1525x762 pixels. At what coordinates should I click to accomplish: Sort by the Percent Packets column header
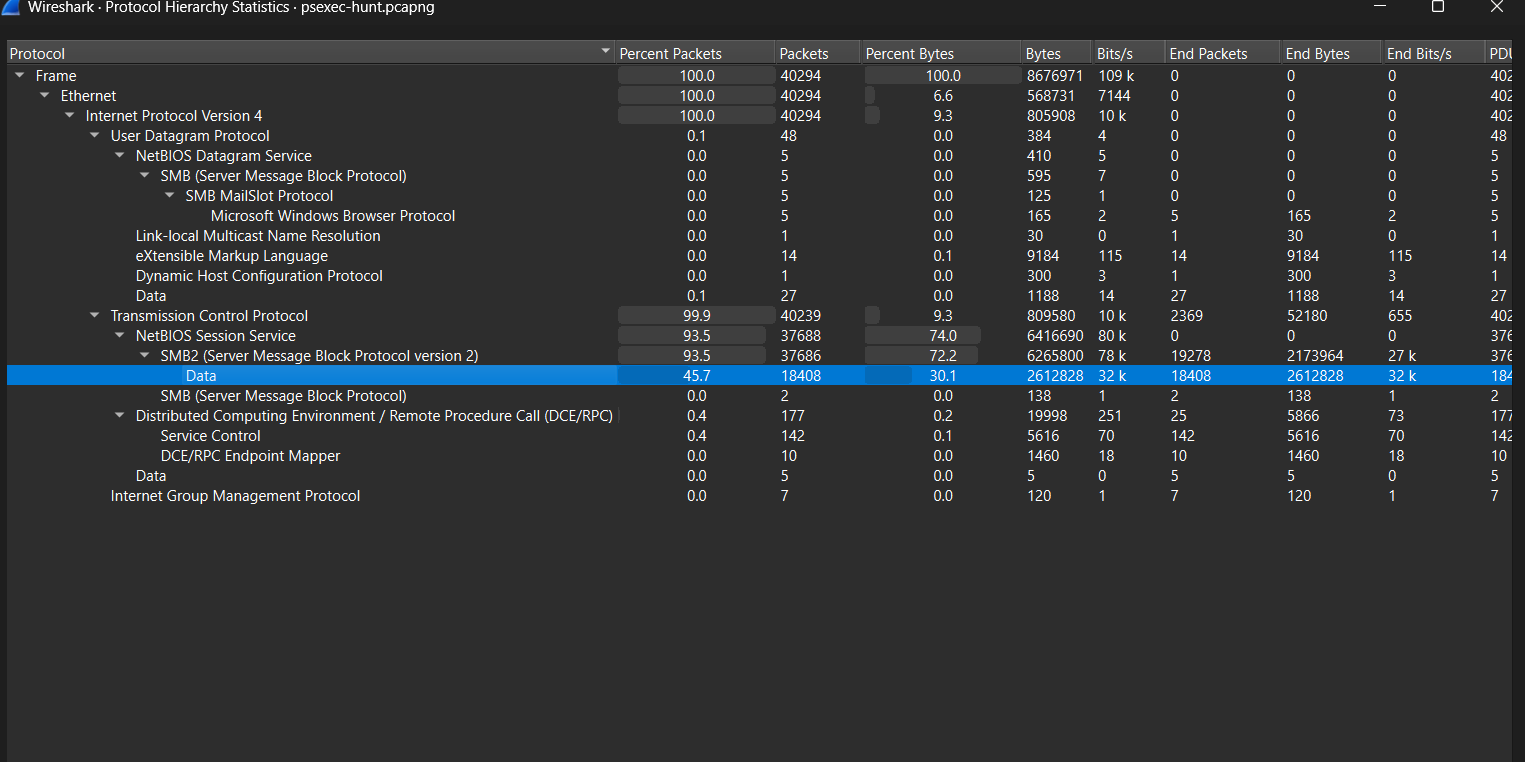tap(696, 53)
